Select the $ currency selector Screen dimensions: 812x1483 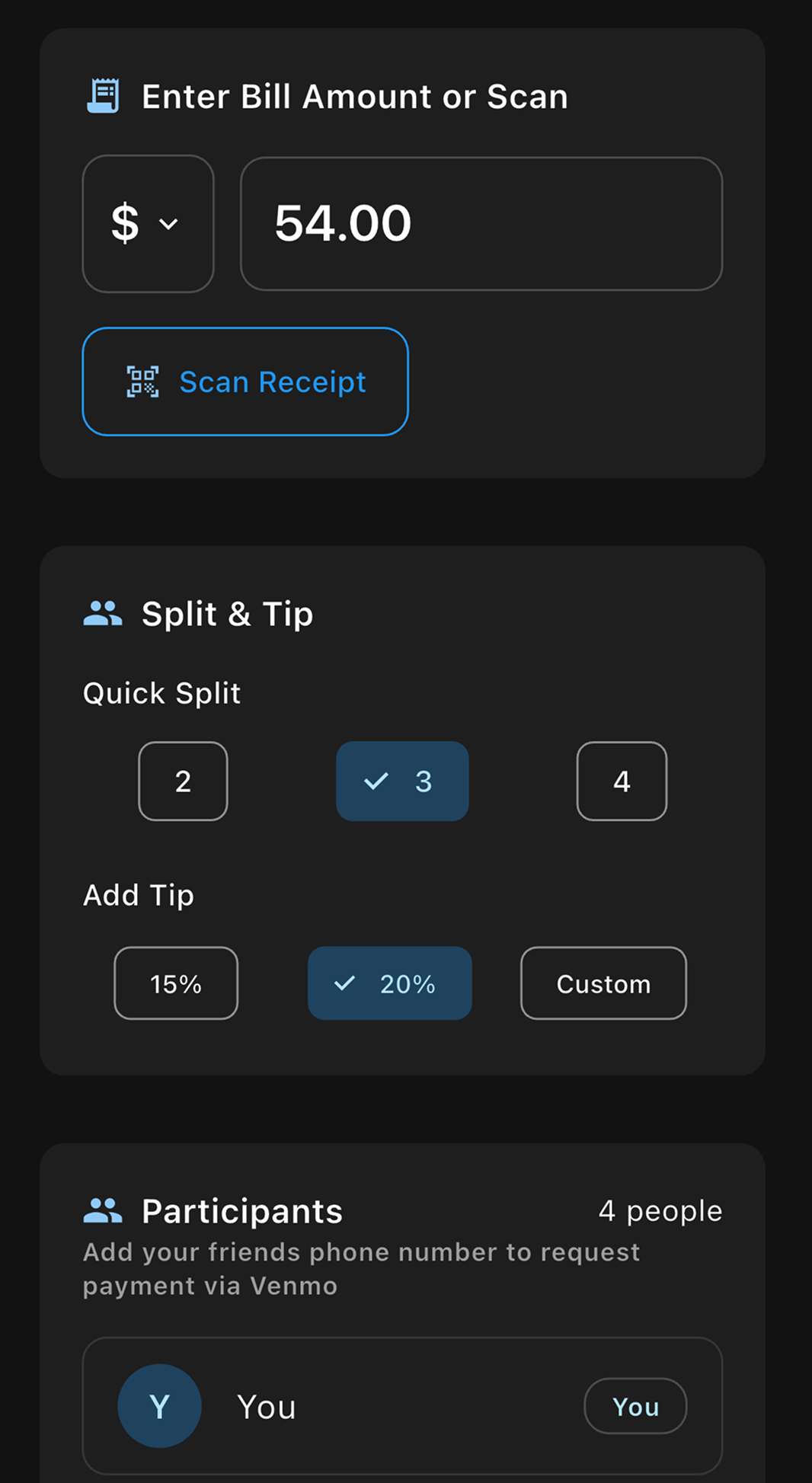148,224
